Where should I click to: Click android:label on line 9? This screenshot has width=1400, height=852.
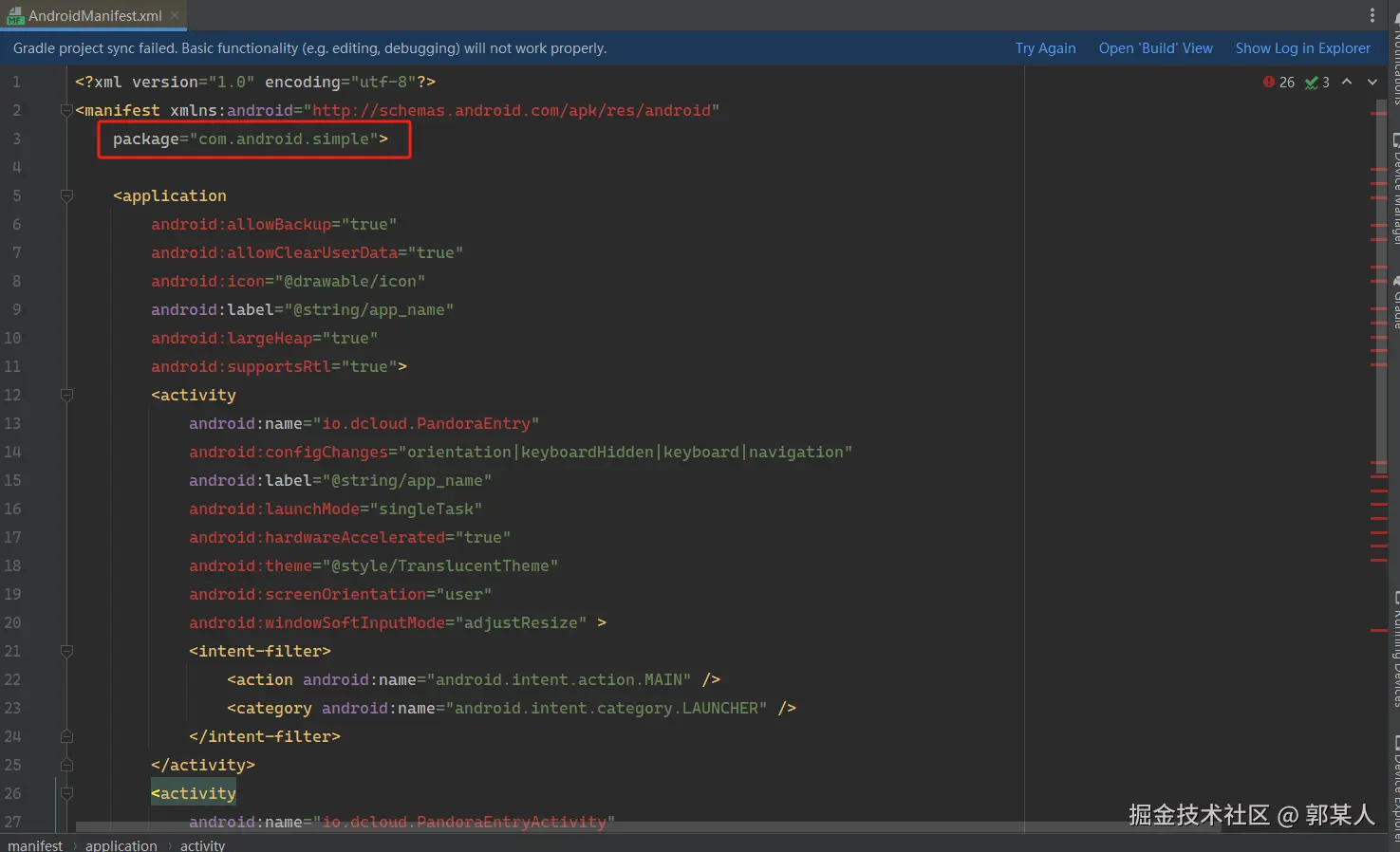pos(303,310)
